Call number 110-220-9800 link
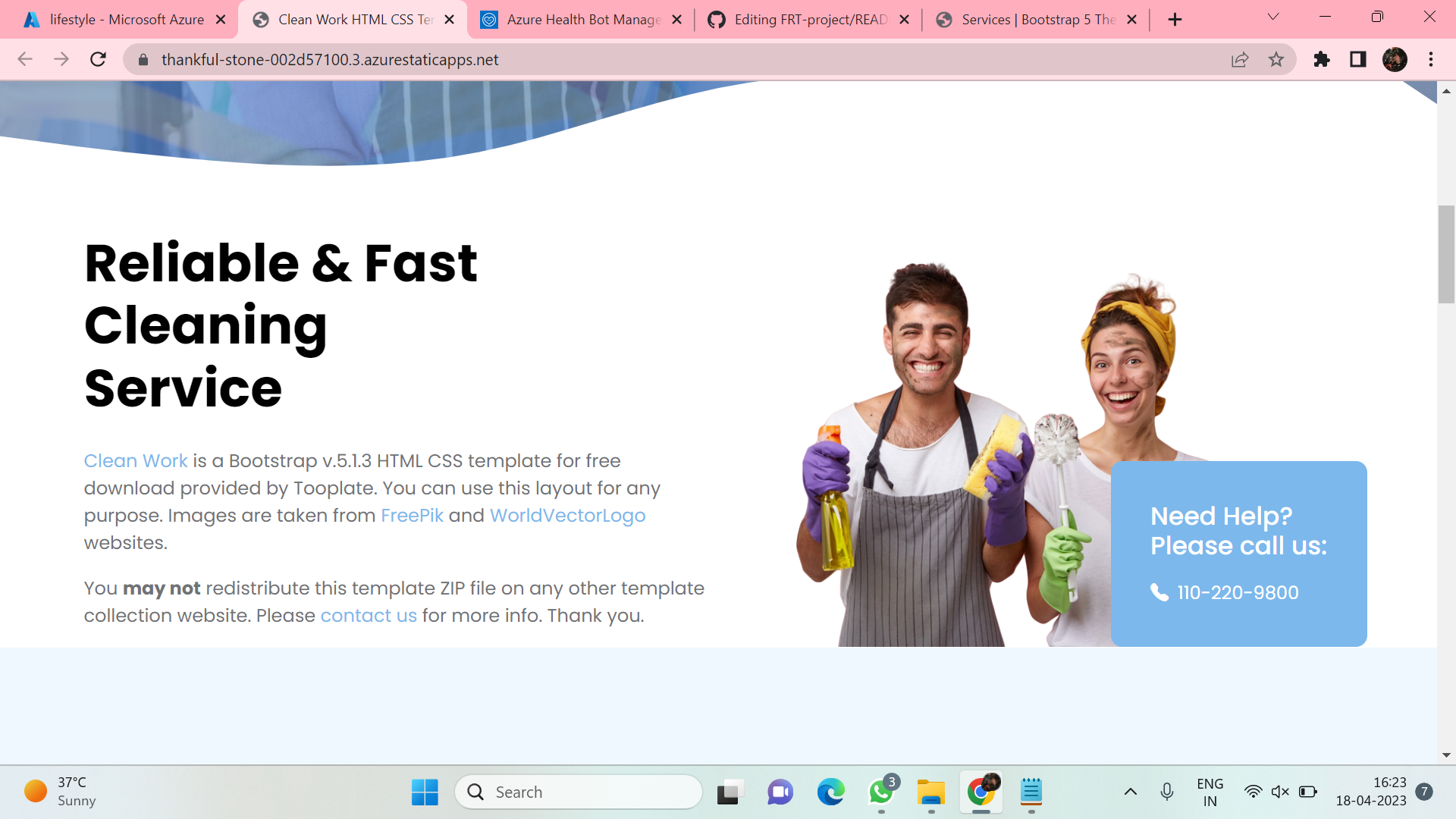The width and height of the screenshot is (1456, 819). coord(1237,592)
